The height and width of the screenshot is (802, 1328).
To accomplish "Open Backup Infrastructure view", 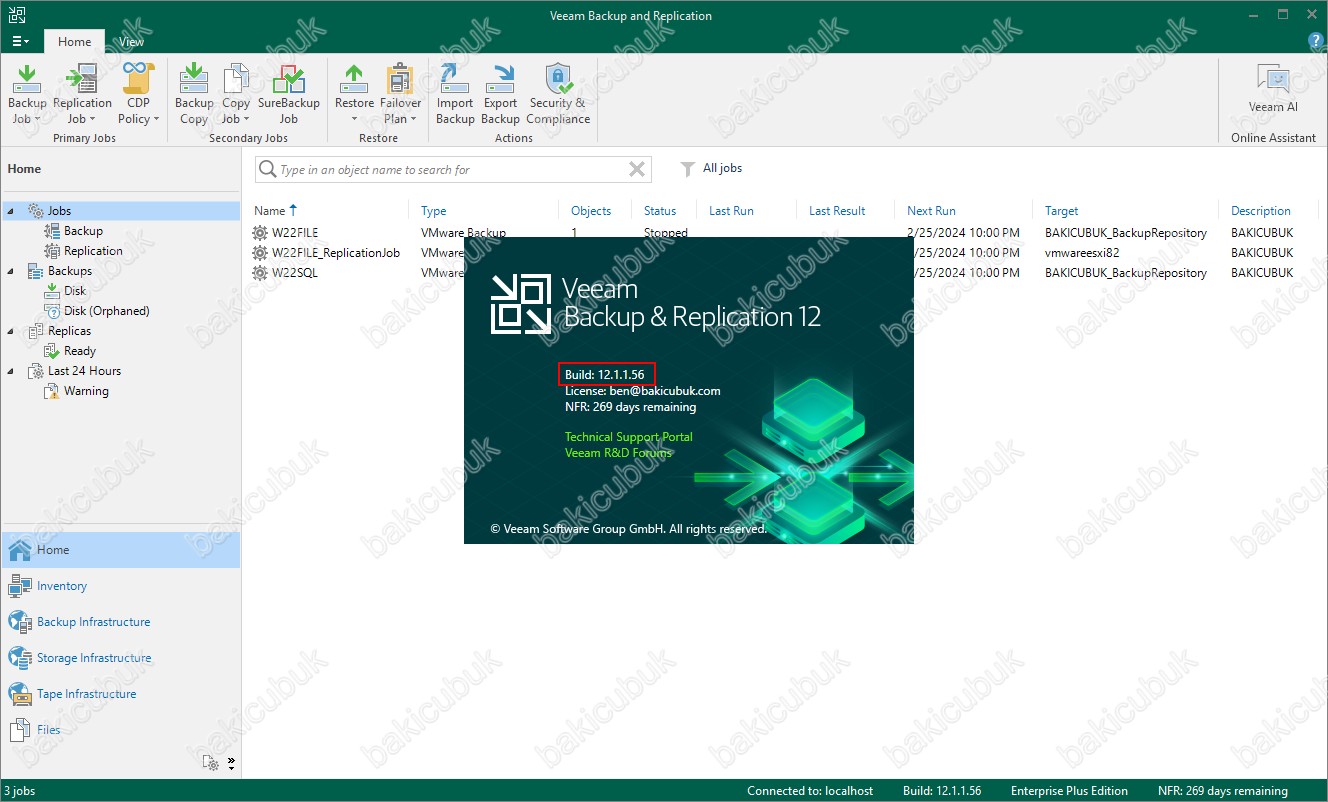I will click(121, 622).
